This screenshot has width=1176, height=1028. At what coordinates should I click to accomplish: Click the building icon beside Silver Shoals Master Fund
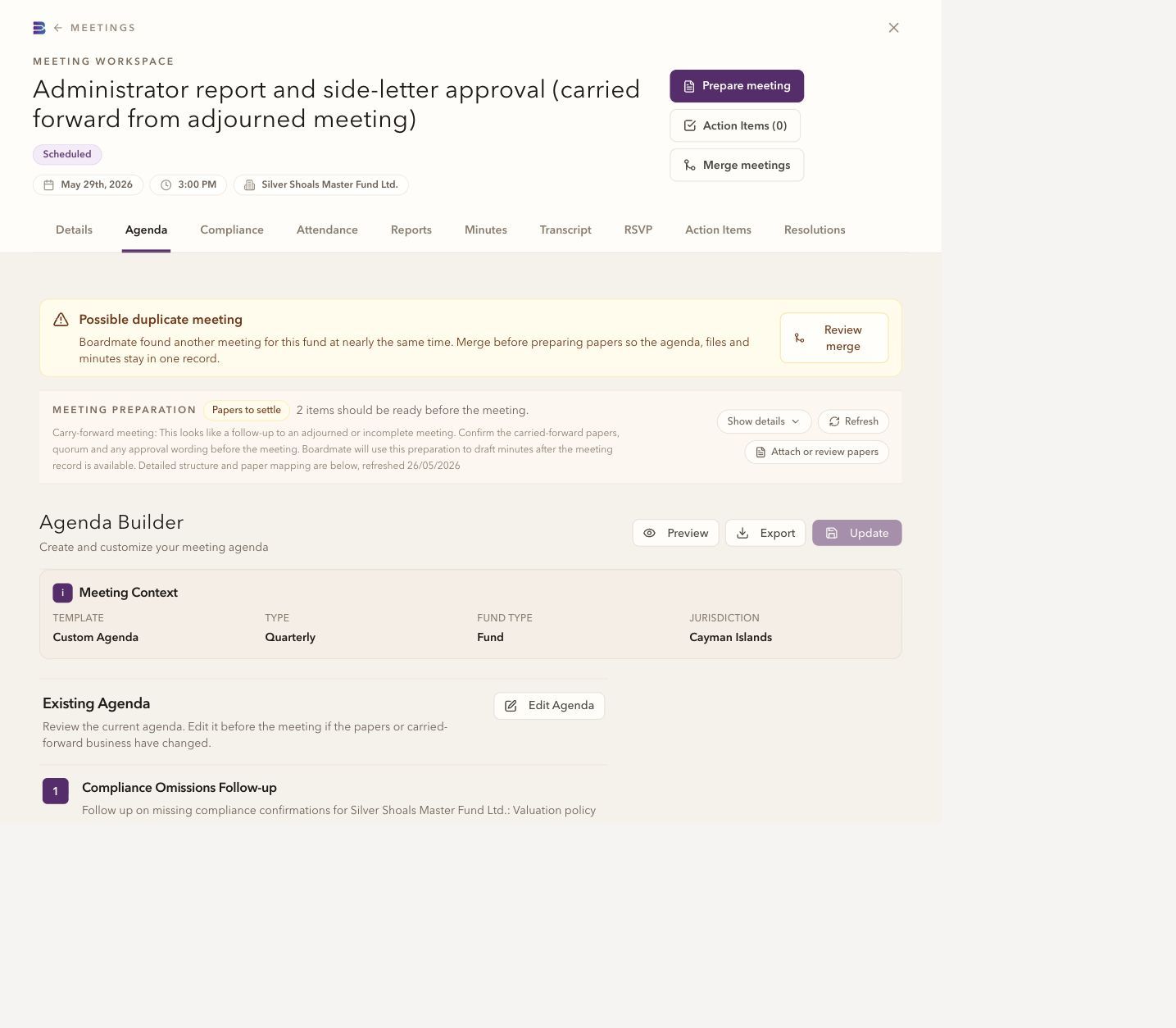click(x=250, y=185)
